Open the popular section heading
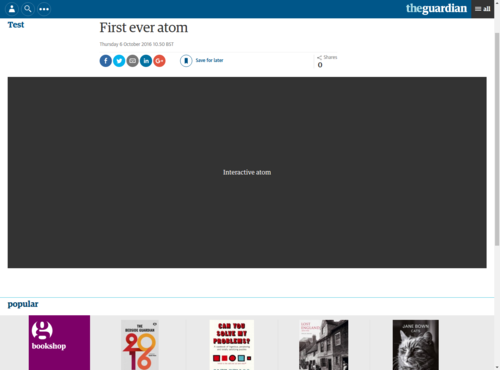This screenshot has width=500, height=370. click(23, 304)
